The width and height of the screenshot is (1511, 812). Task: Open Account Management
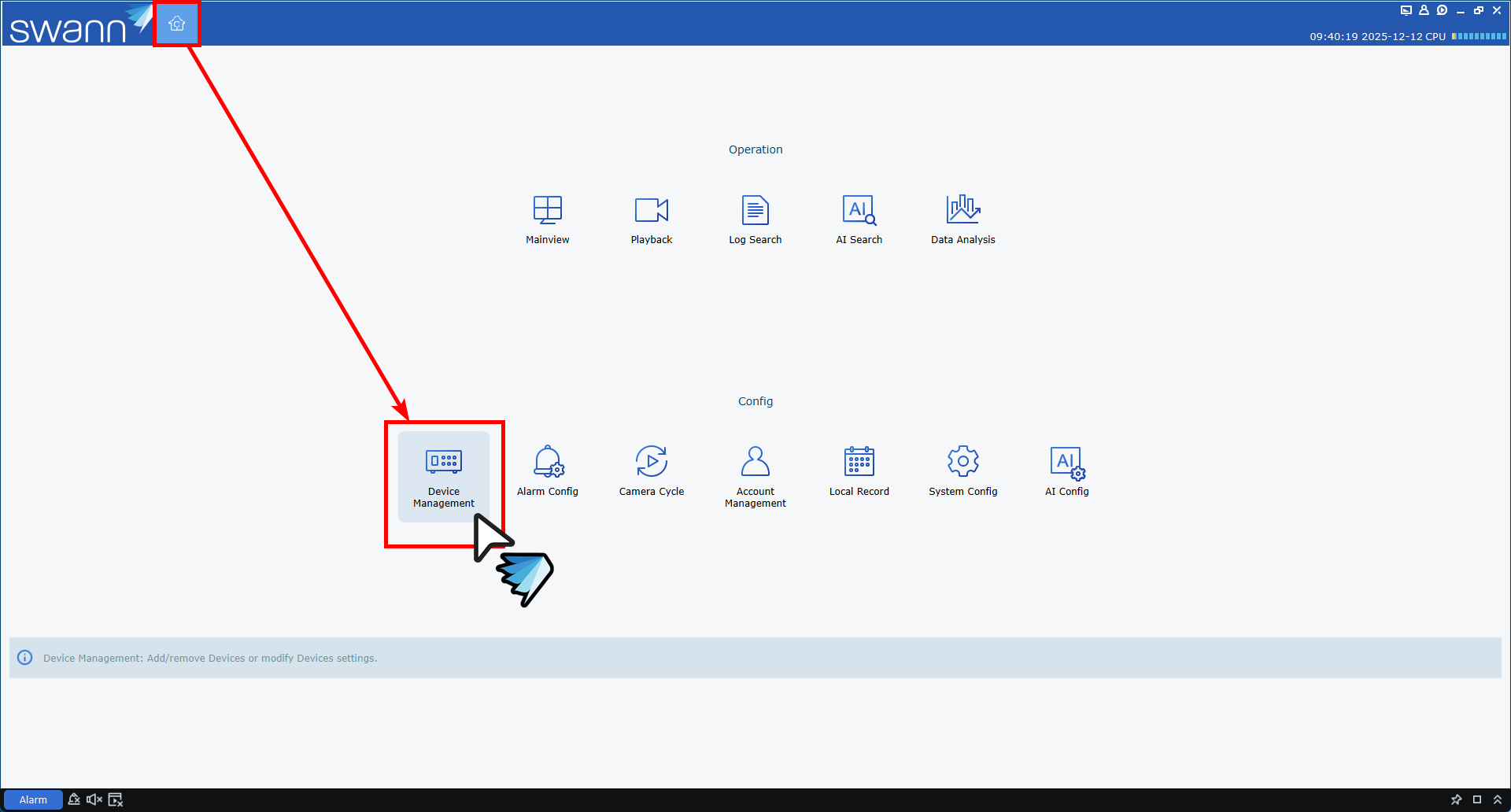(x=755, y=472)
